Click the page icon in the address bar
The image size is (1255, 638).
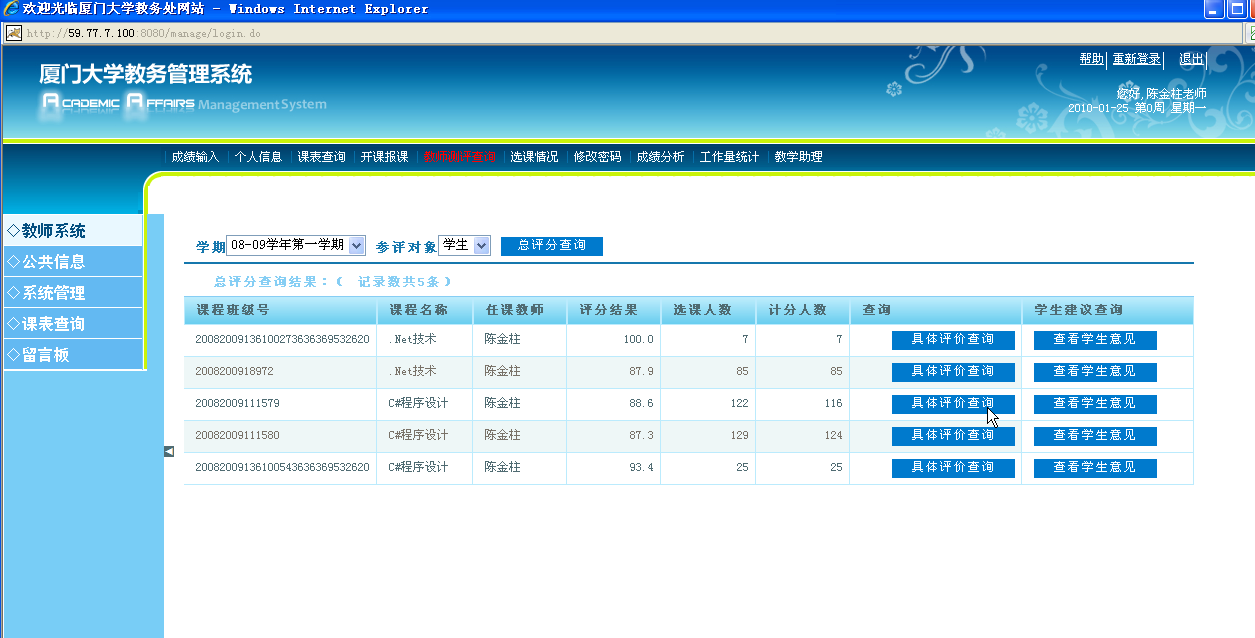(x=14, y=33)
